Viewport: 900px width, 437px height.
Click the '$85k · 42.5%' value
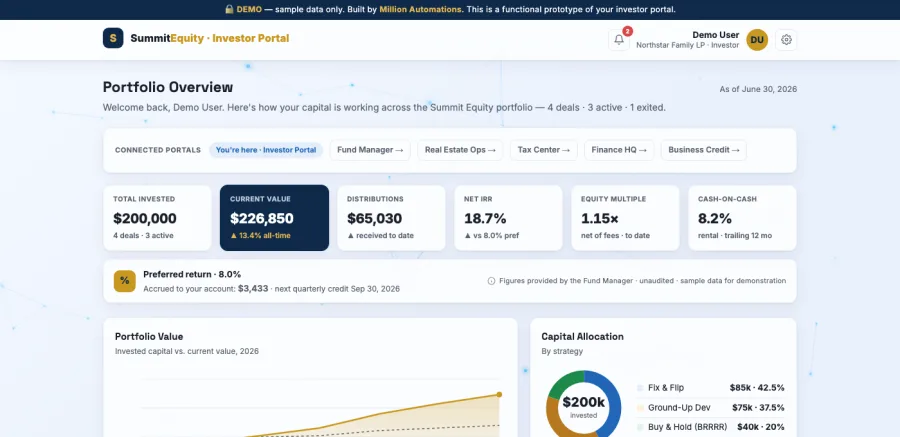click(757, 388)
